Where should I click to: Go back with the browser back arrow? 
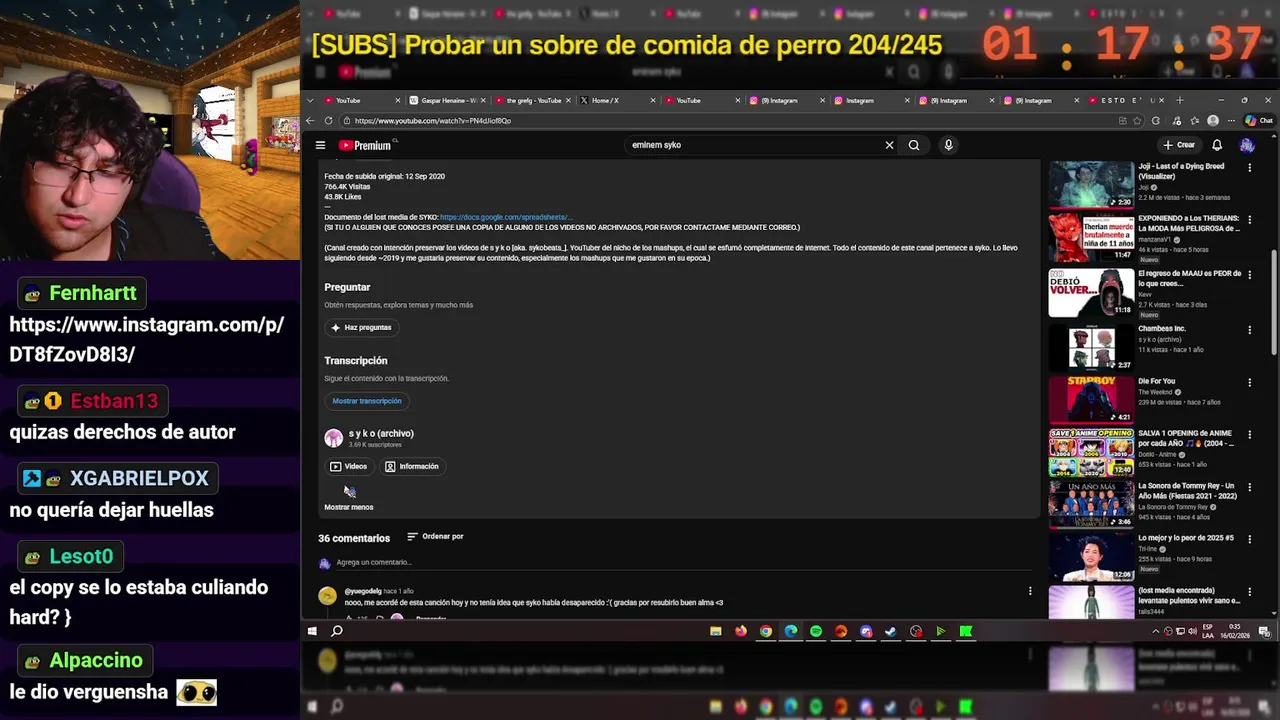pos(310,120)
